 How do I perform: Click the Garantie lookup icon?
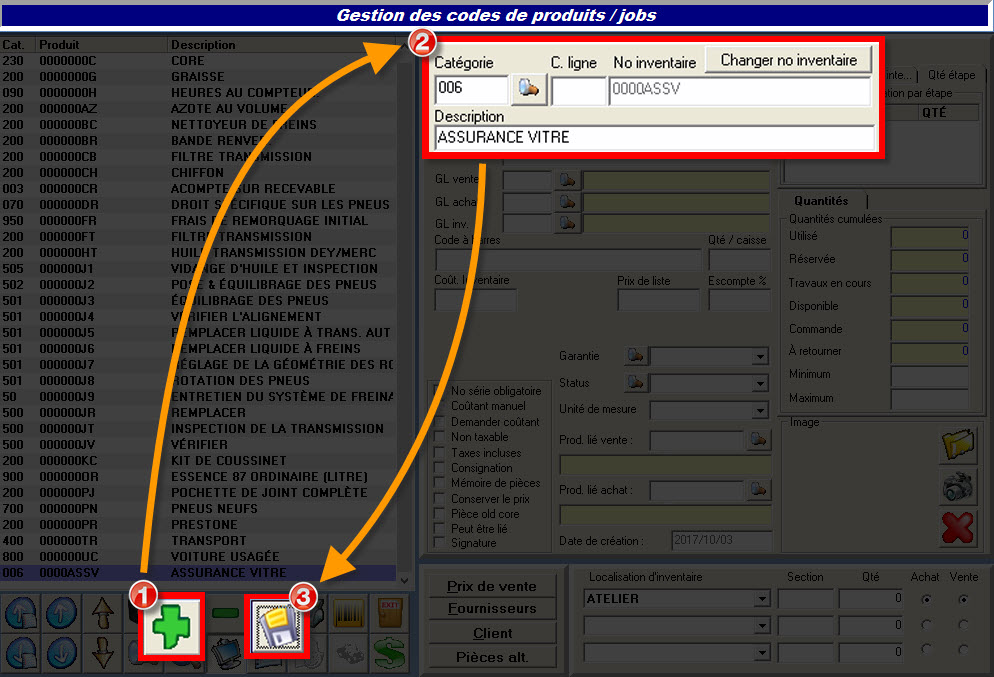635,356
